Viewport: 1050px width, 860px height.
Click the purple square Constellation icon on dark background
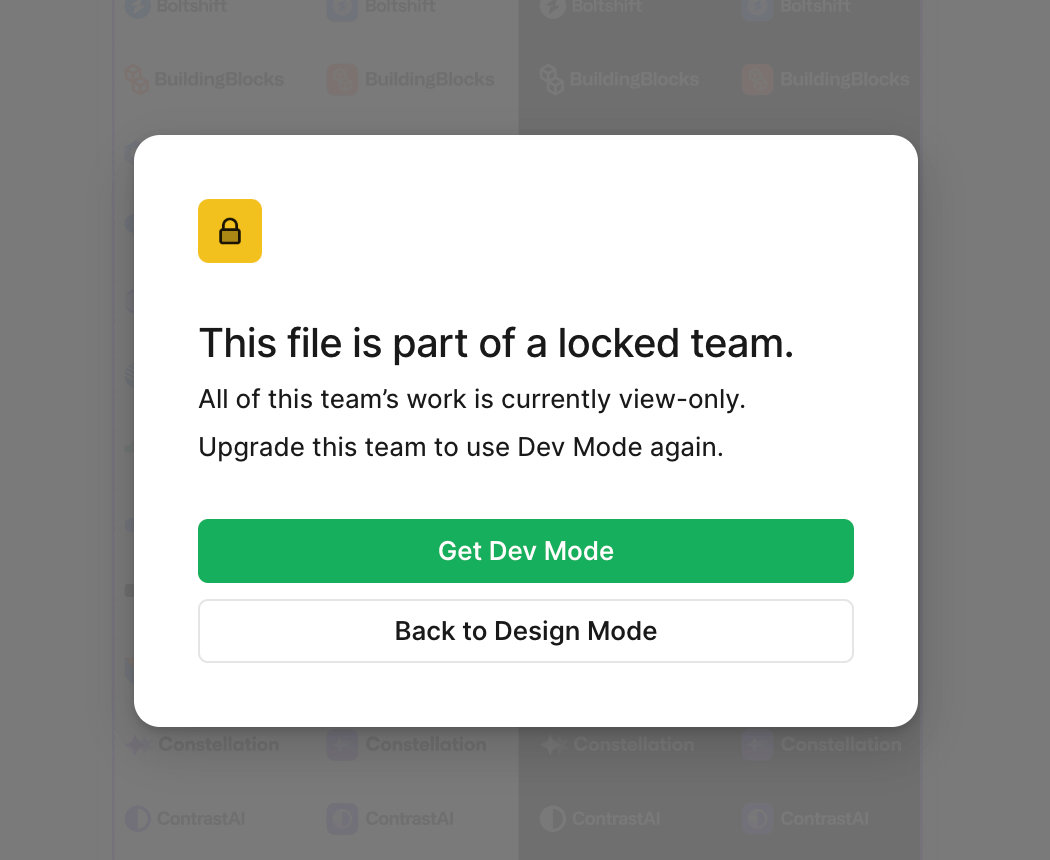(x=757, y=744)
